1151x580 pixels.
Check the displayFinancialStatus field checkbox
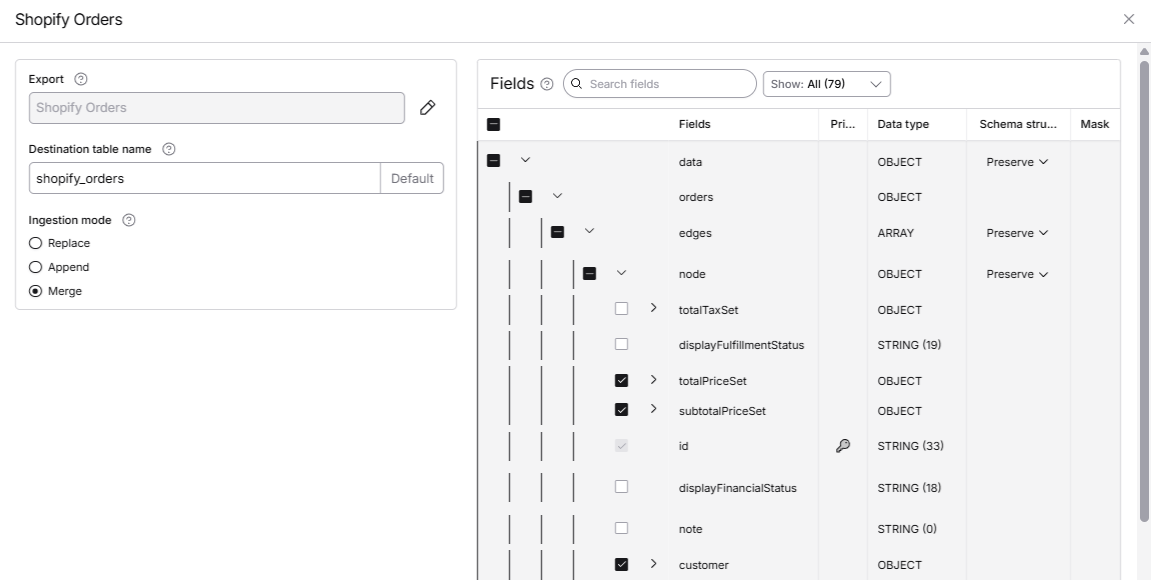point(622,486)
